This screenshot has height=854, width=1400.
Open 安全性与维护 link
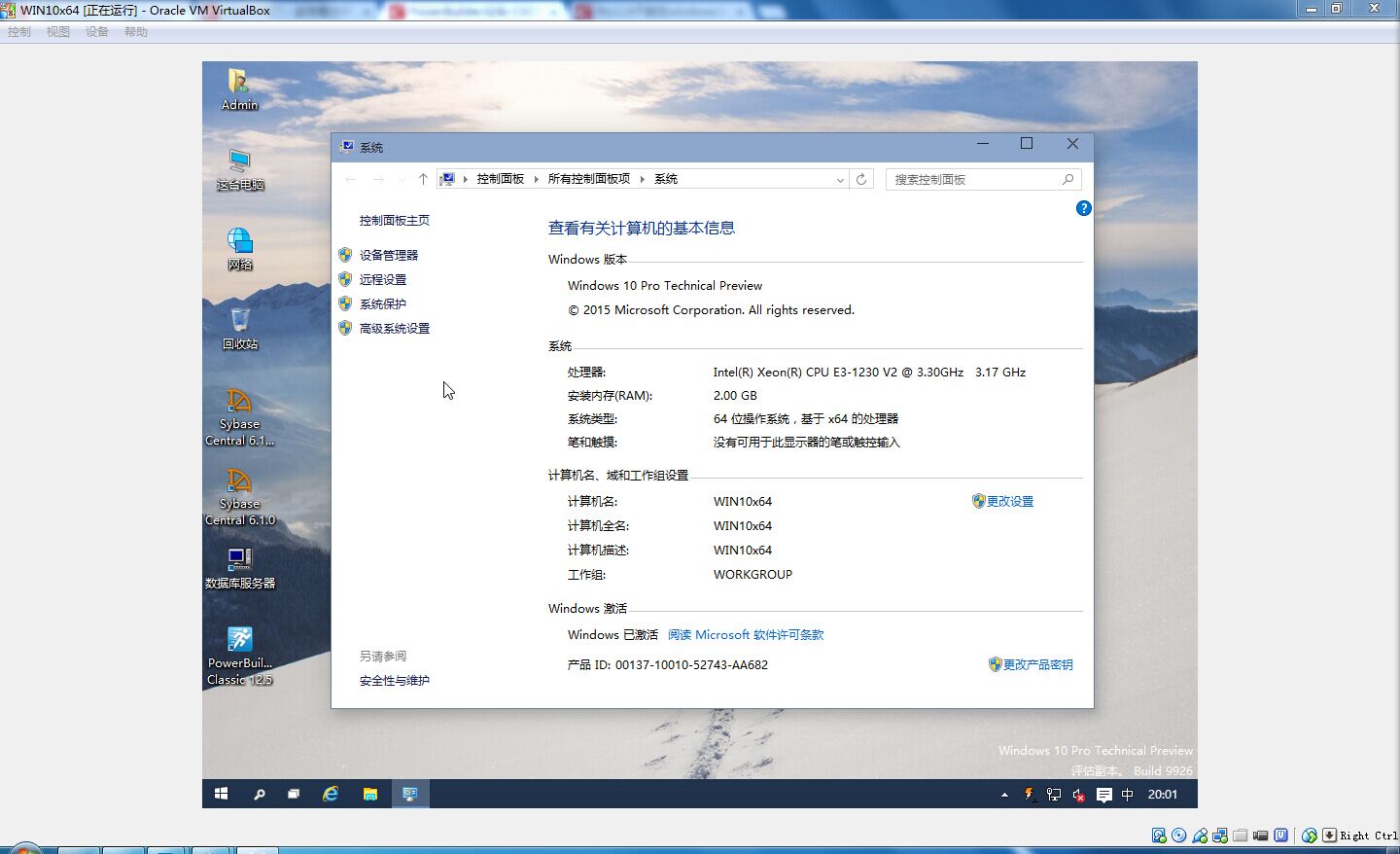[395, 681]
